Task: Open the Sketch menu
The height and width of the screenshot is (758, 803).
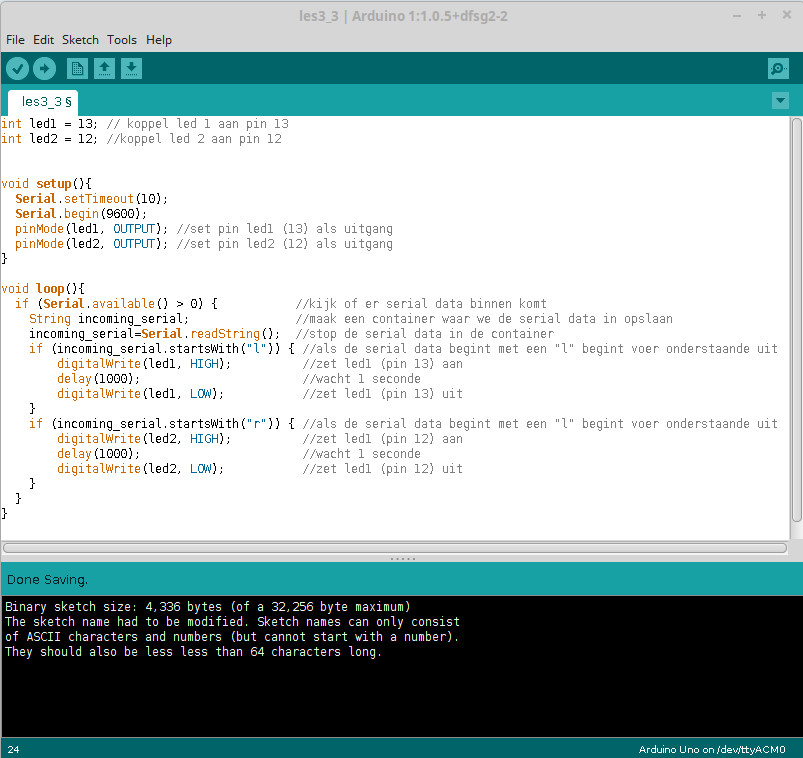Action: tap(80, 40)
